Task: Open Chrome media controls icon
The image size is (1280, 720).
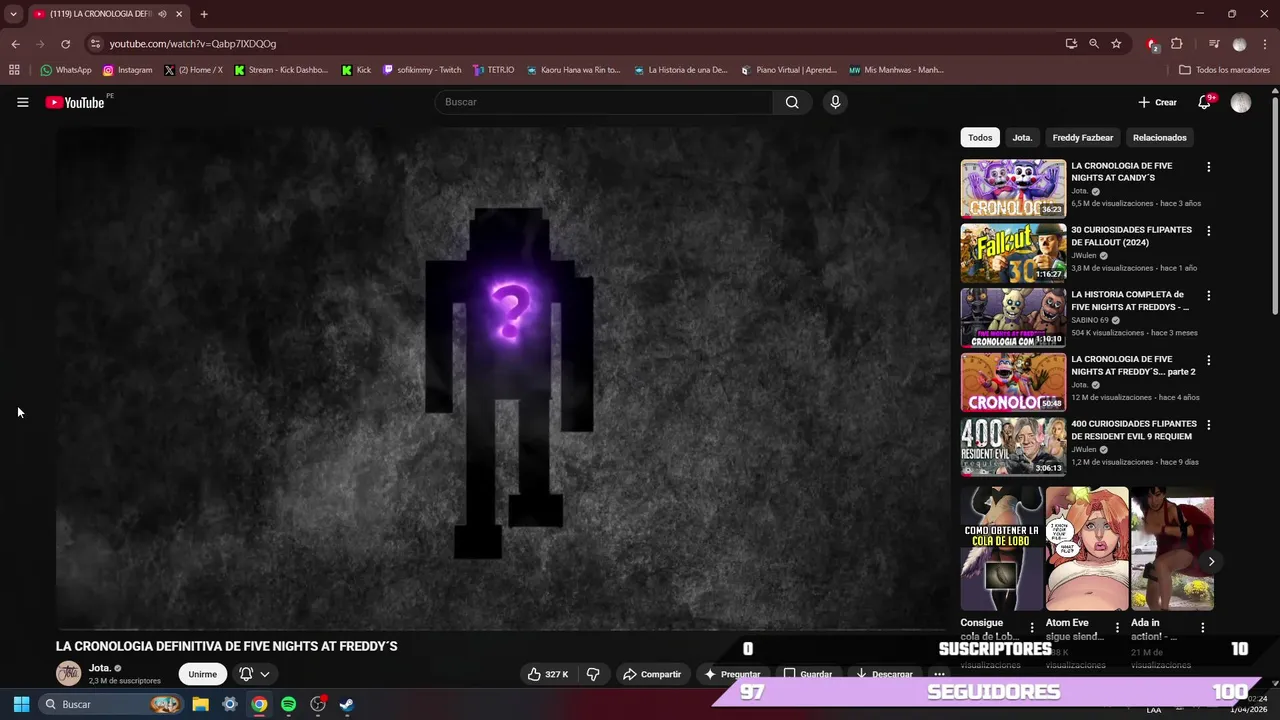Action: (x=1214, y=44)
